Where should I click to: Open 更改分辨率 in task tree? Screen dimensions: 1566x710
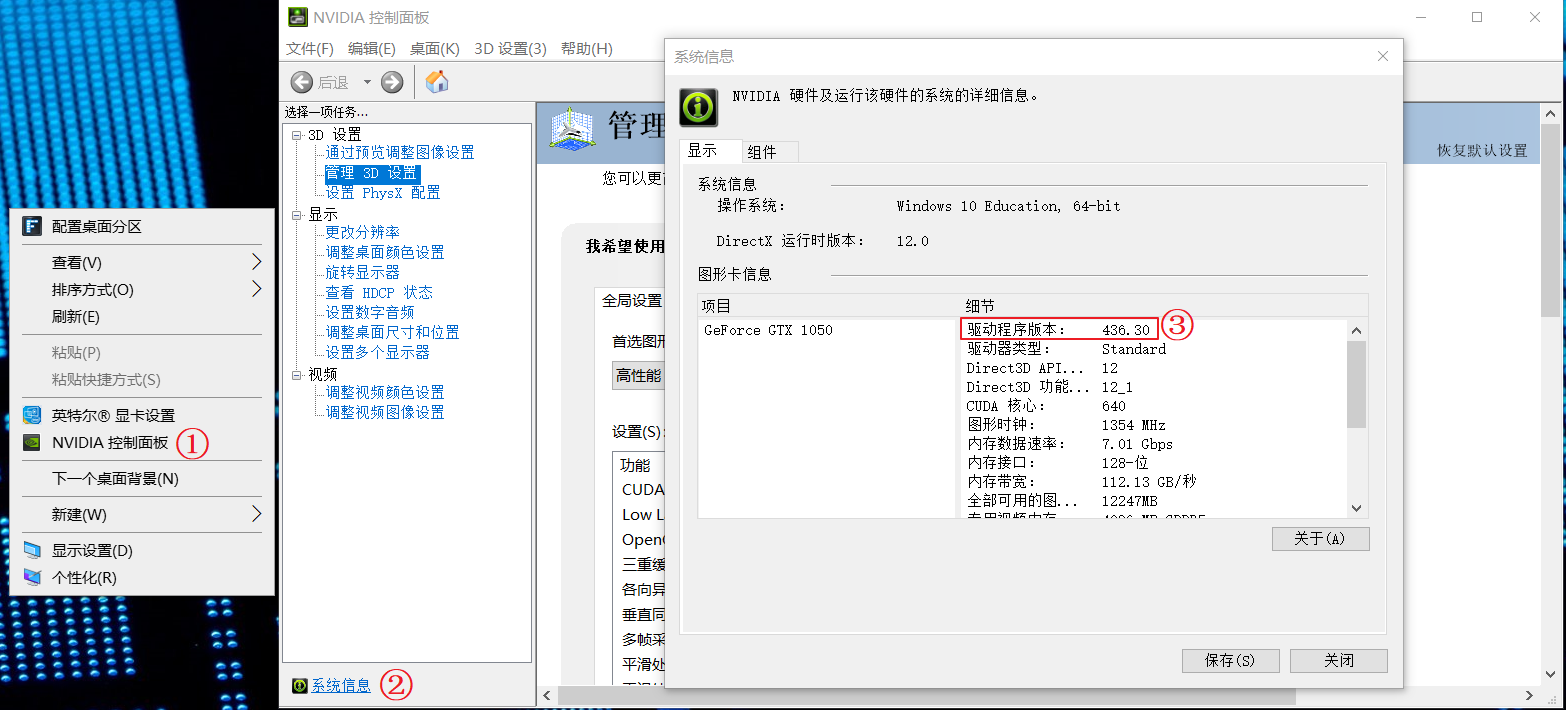click(x=363, y=232)
